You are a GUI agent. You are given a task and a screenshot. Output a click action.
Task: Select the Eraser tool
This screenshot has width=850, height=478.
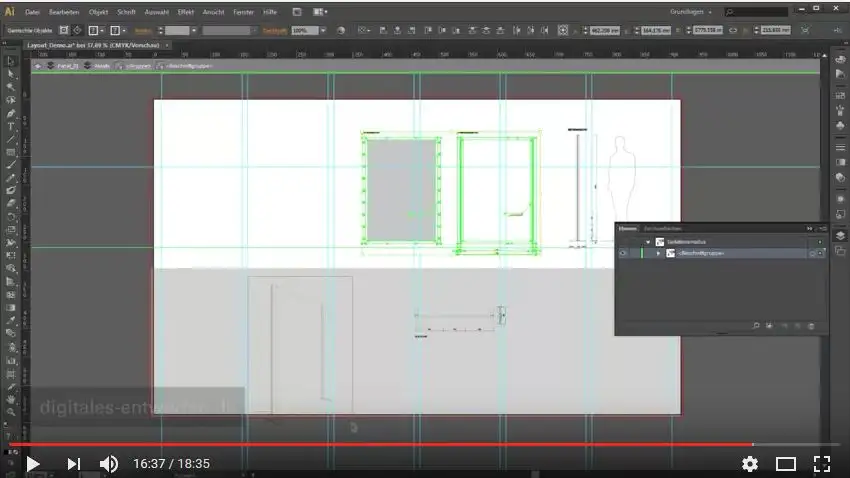[10, 204]
